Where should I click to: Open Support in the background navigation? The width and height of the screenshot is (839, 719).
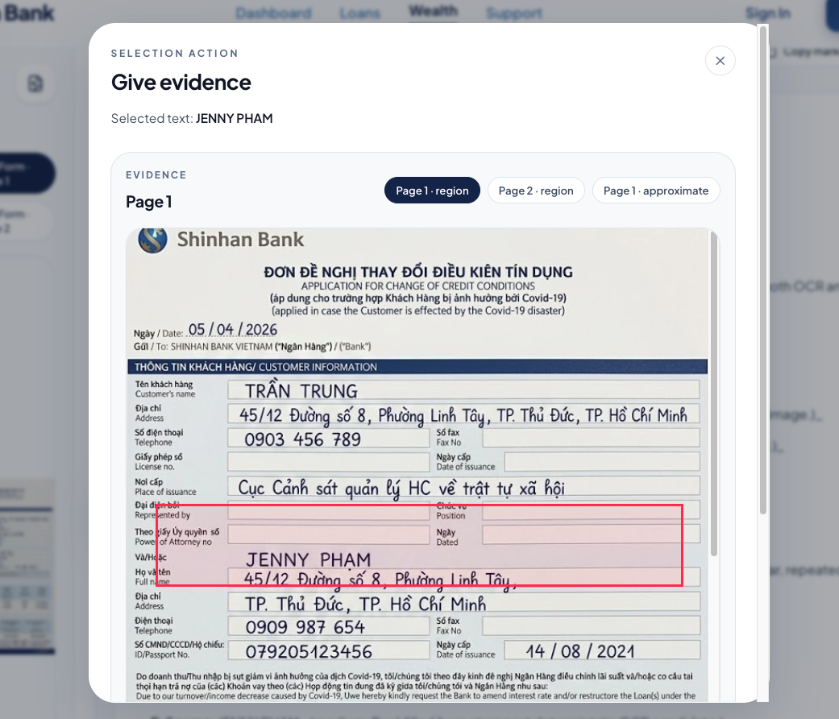click(x=514, y=13)
